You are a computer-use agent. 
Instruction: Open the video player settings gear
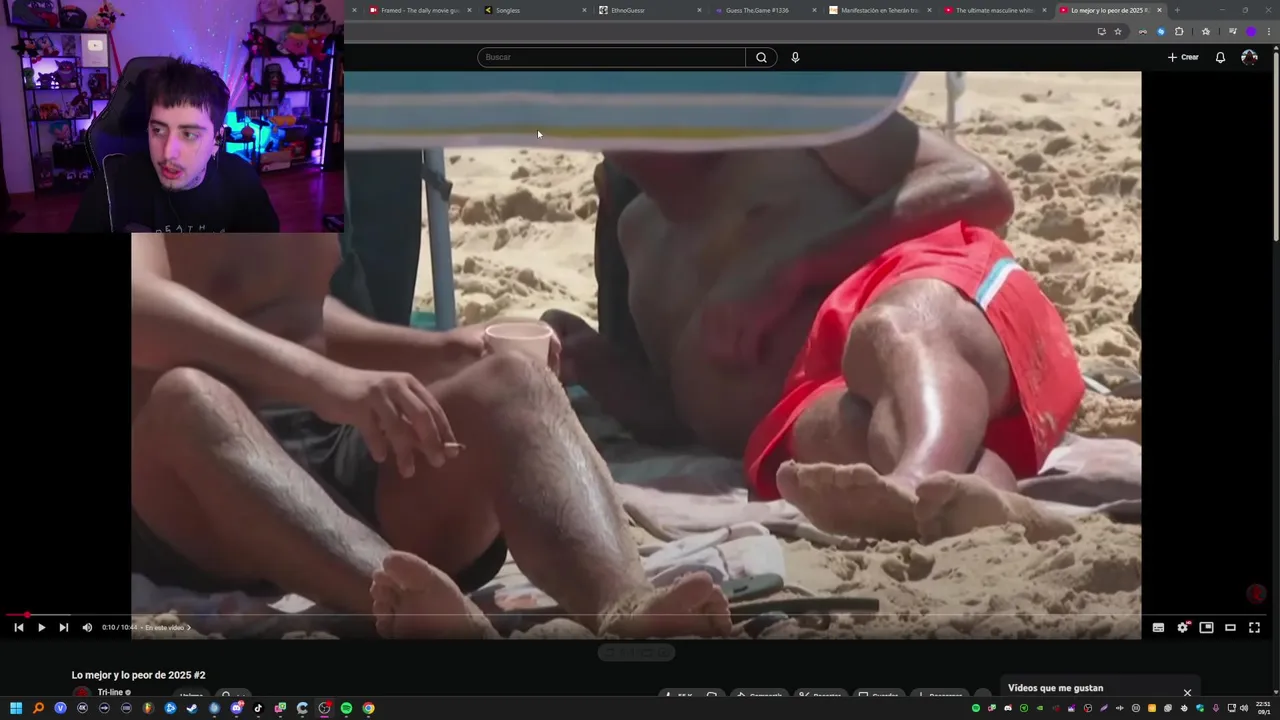1182,627
